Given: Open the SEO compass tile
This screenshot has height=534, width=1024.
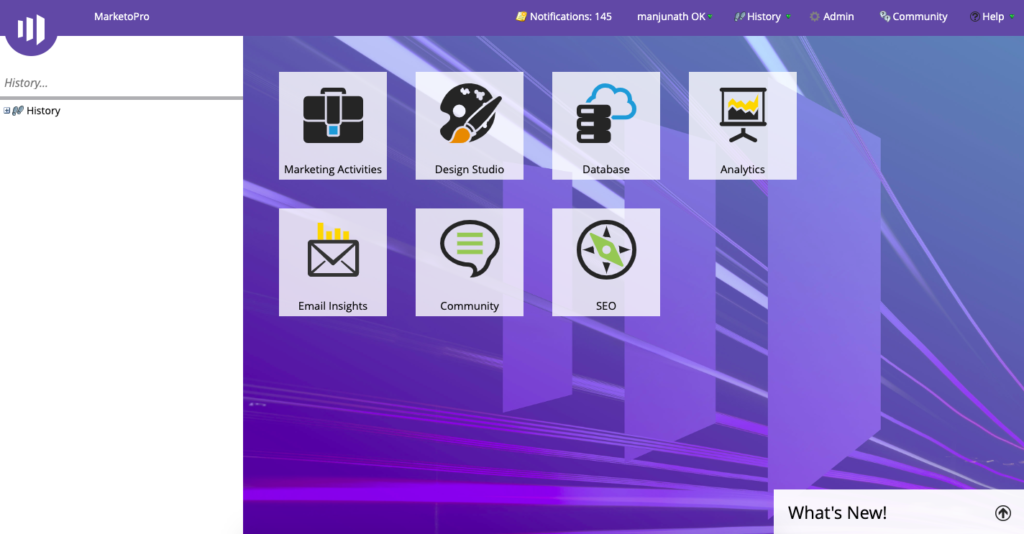Looking at the screenshot, I should 605,262.
